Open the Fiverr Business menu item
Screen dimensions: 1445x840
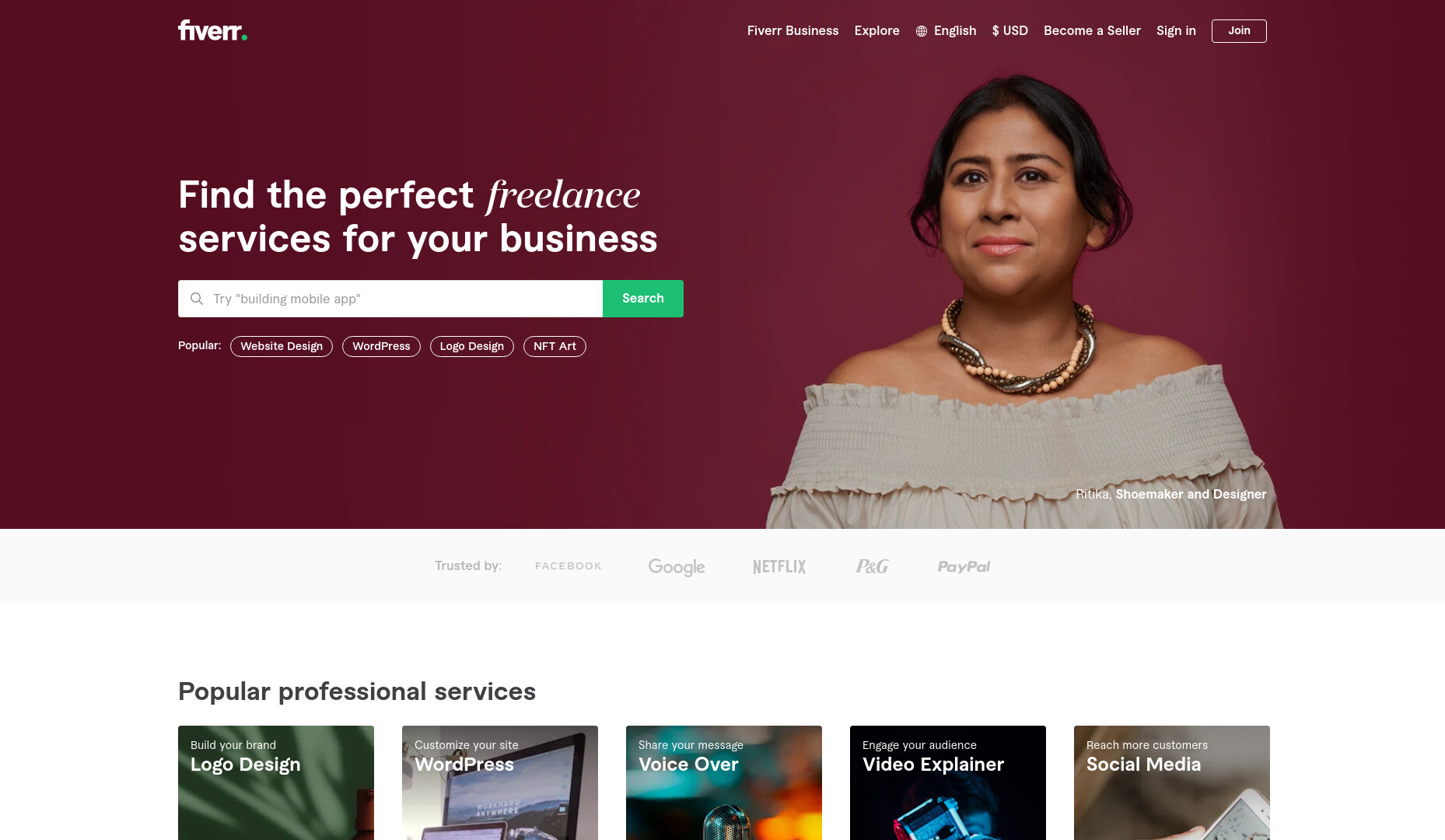coord(792,30)
